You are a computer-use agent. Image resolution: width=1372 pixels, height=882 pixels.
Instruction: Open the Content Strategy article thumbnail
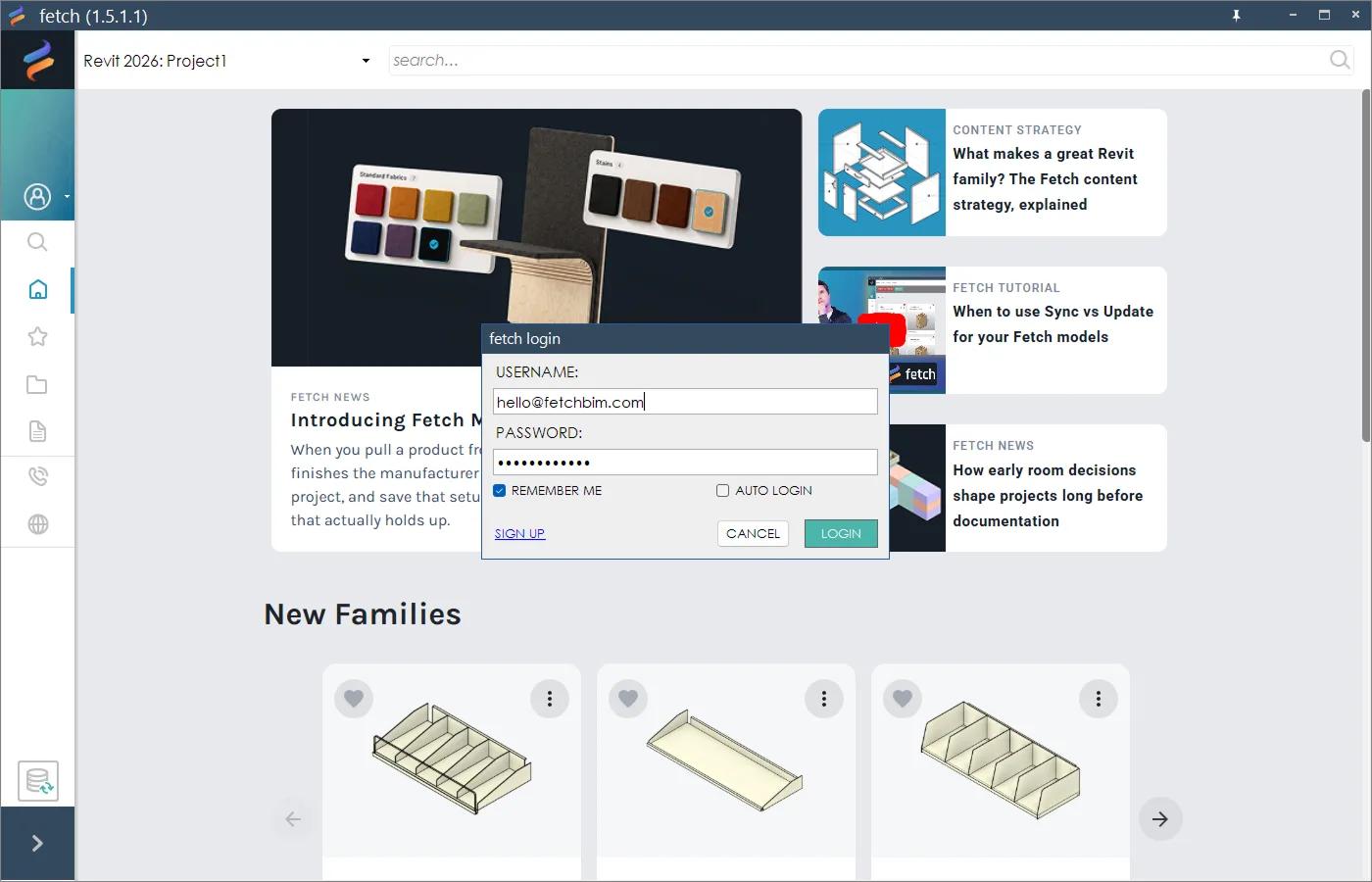[882, 172]
